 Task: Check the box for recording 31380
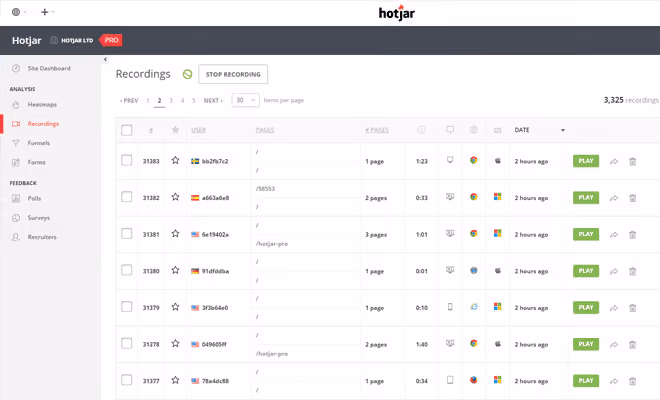(127, 270)
